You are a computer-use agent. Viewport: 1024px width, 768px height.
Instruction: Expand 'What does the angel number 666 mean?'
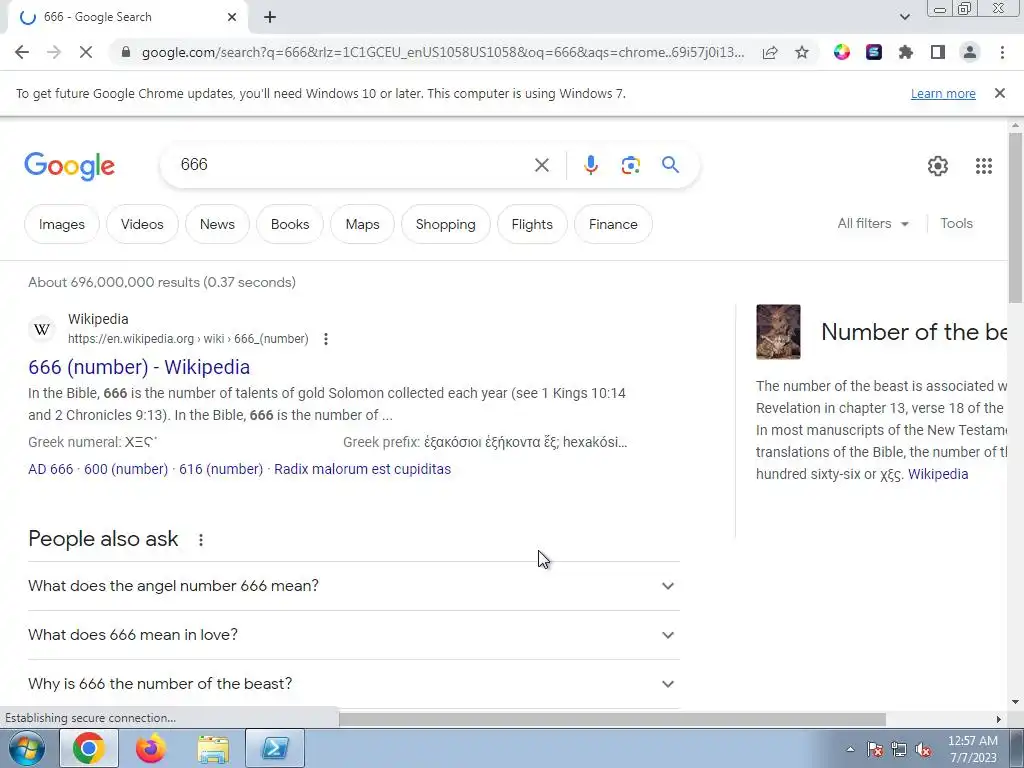353,586
